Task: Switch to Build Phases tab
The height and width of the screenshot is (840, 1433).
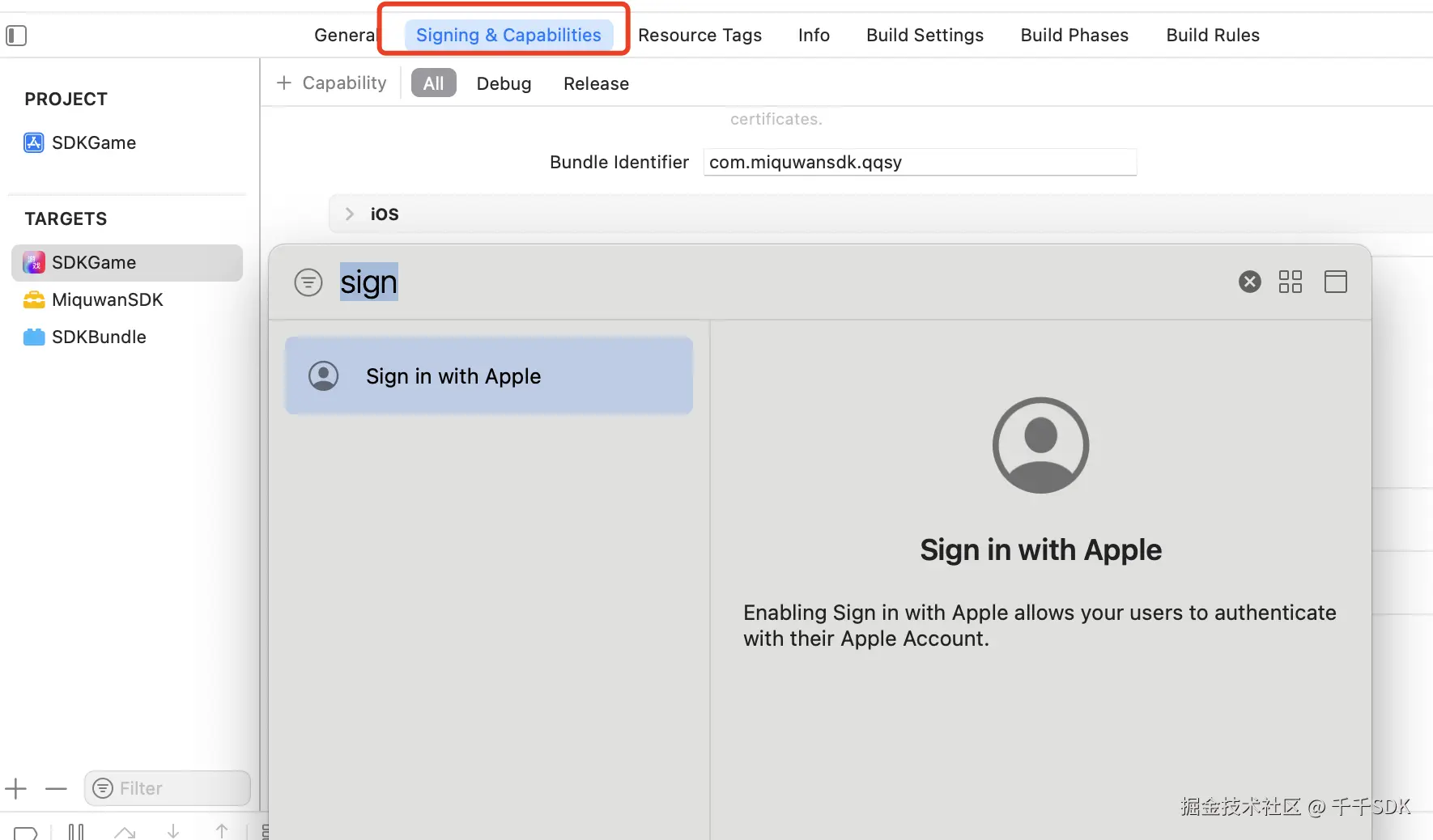Action: pyautogui.click(x=1074, y=36)
